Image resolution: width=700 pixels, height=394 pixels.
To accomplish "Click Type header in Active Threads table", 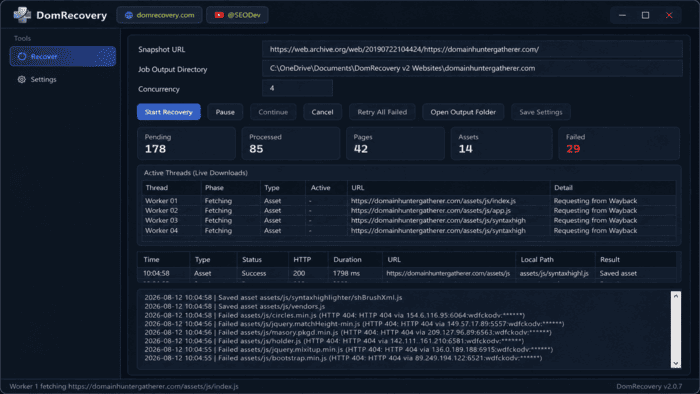I will [x=283, y=188].
